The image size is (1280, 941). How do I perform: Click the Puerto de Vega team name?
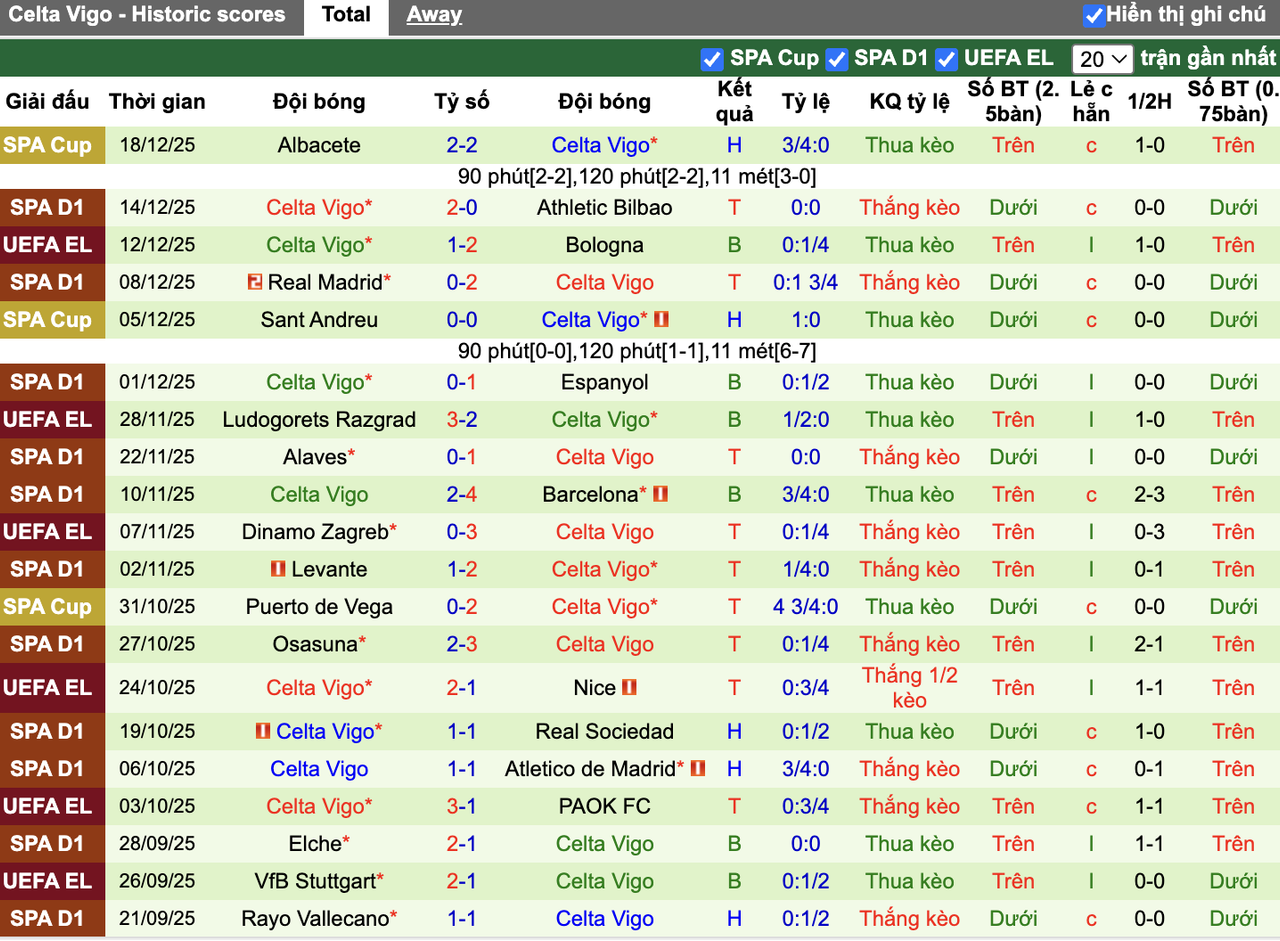(319, 607)
